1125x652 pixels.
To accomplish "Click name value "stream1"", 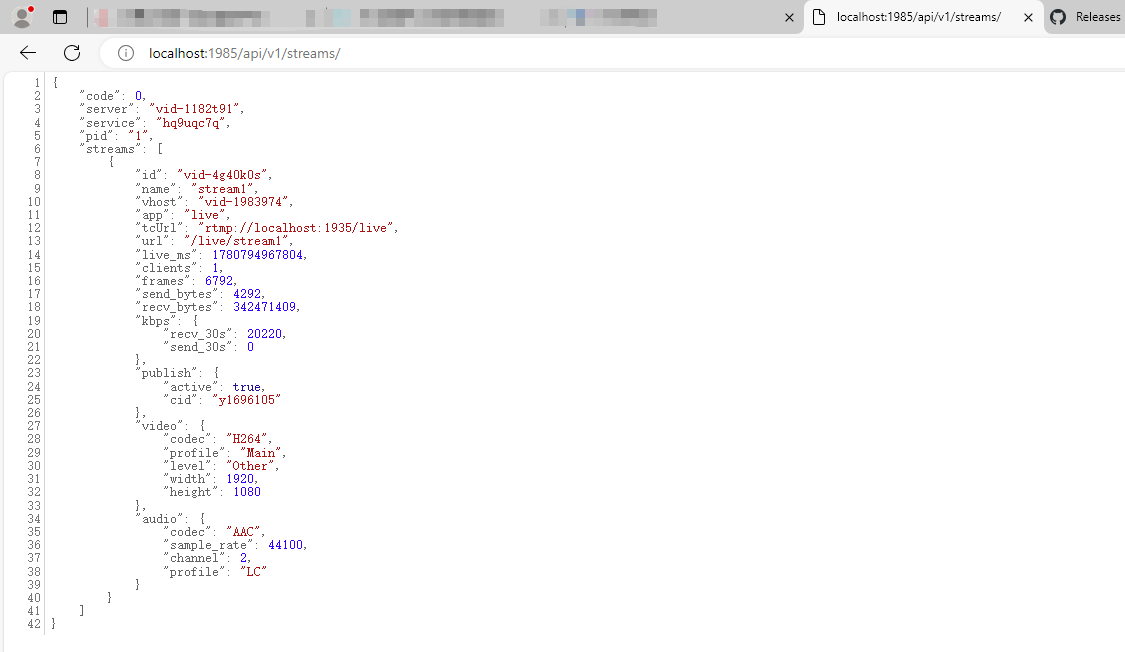I will (x=222, y=189).
